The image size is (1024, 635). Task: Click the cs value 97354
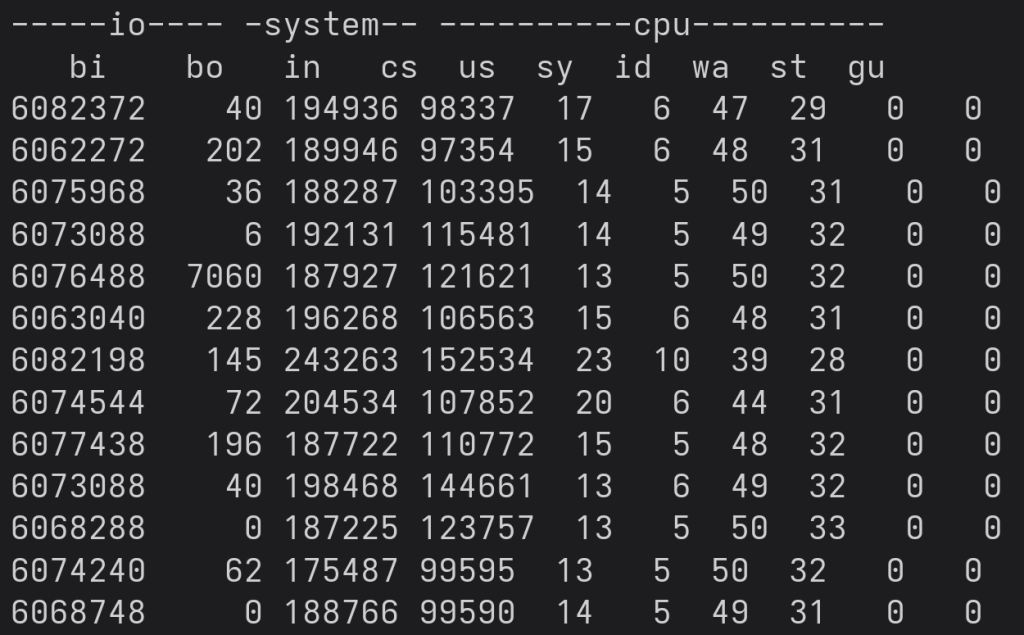pyautogui.click(x=467, y=151)
